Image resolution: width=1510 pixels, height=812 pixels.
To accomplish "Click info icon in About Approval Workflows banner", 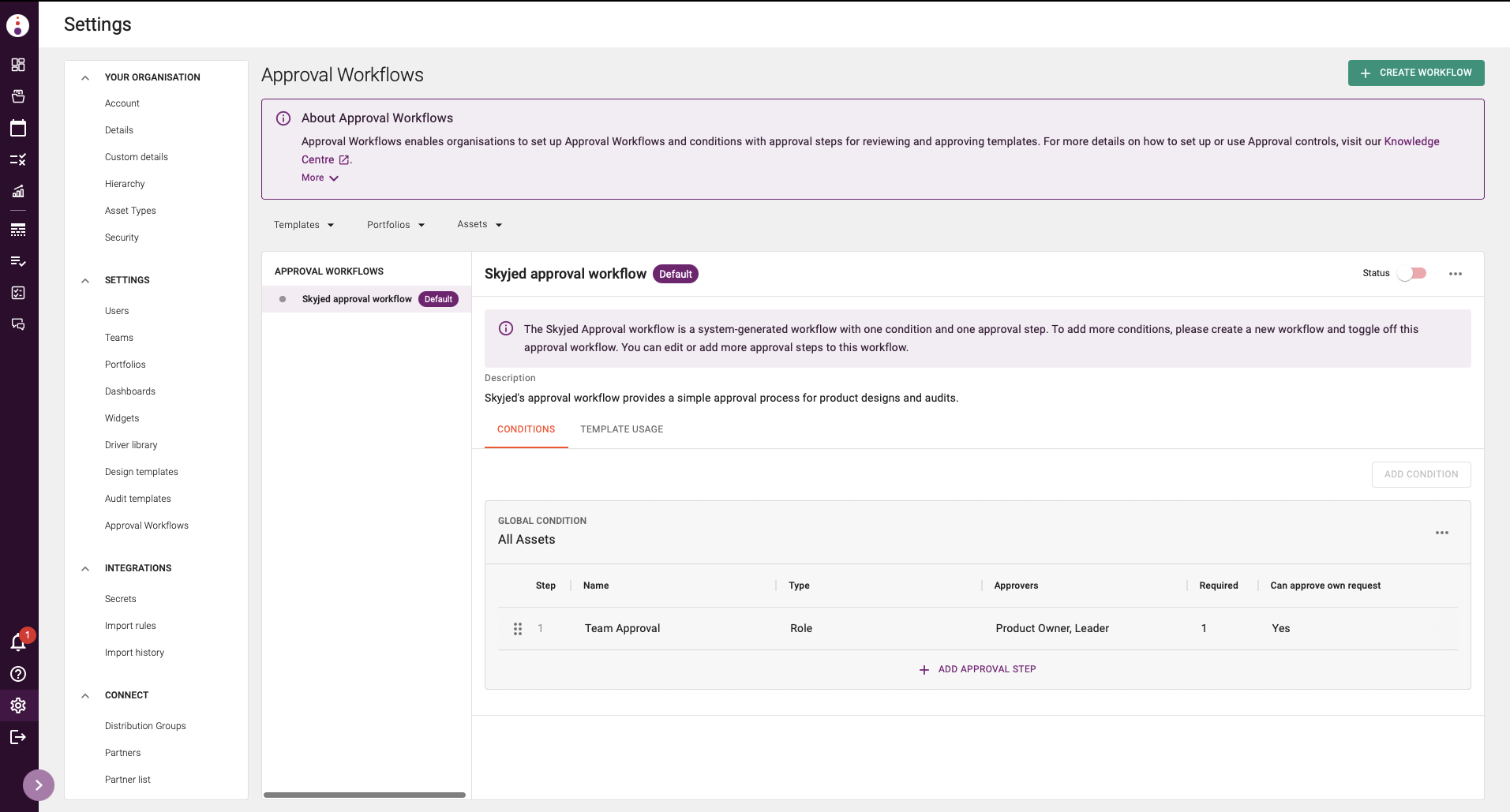I will pyautogui.click(x=283, y=118).
